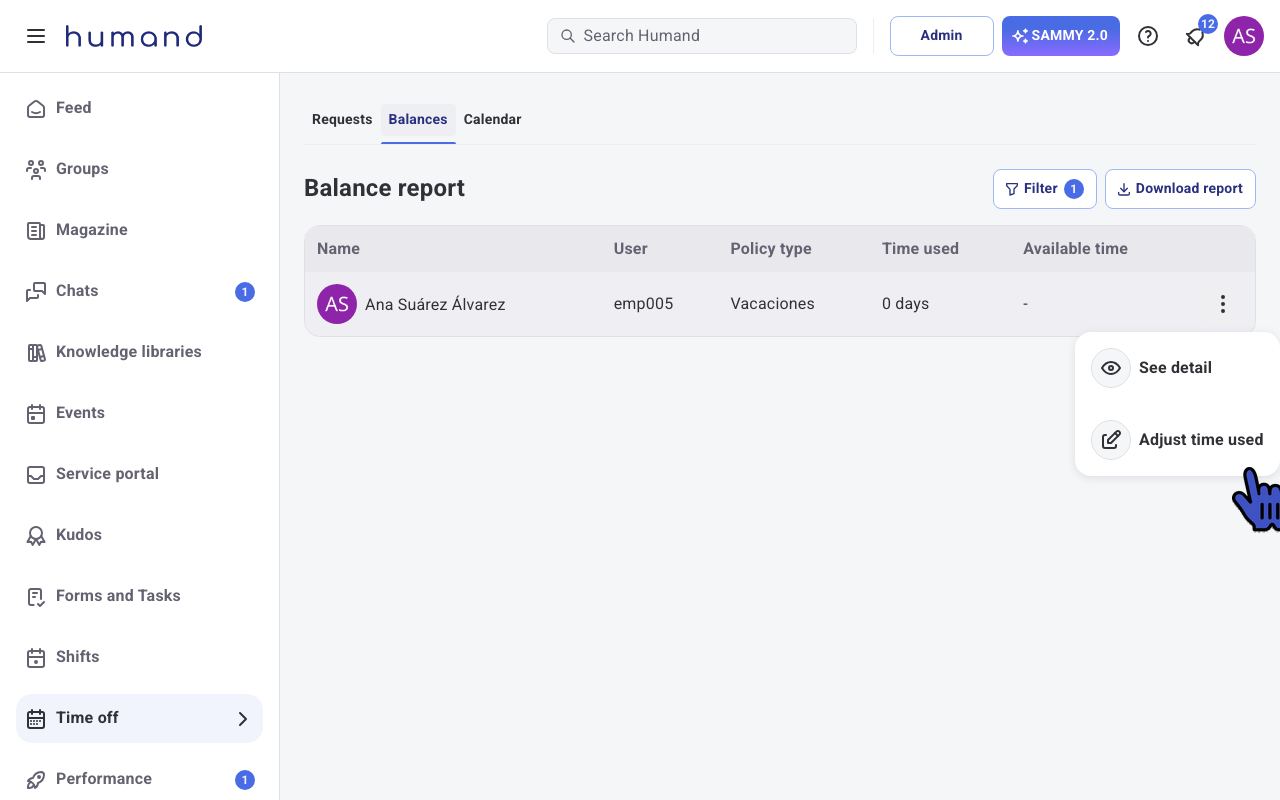Click the Policy type column header
Image resolution: width=1280 pixels, height=800 pixels.
tap(771, 249)
